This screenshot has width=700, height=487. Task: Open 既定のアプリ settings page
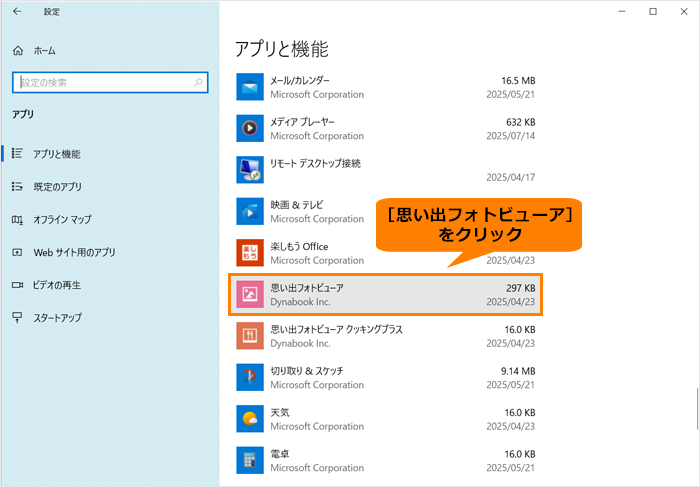pyautogui.click(x=58, y=187)
